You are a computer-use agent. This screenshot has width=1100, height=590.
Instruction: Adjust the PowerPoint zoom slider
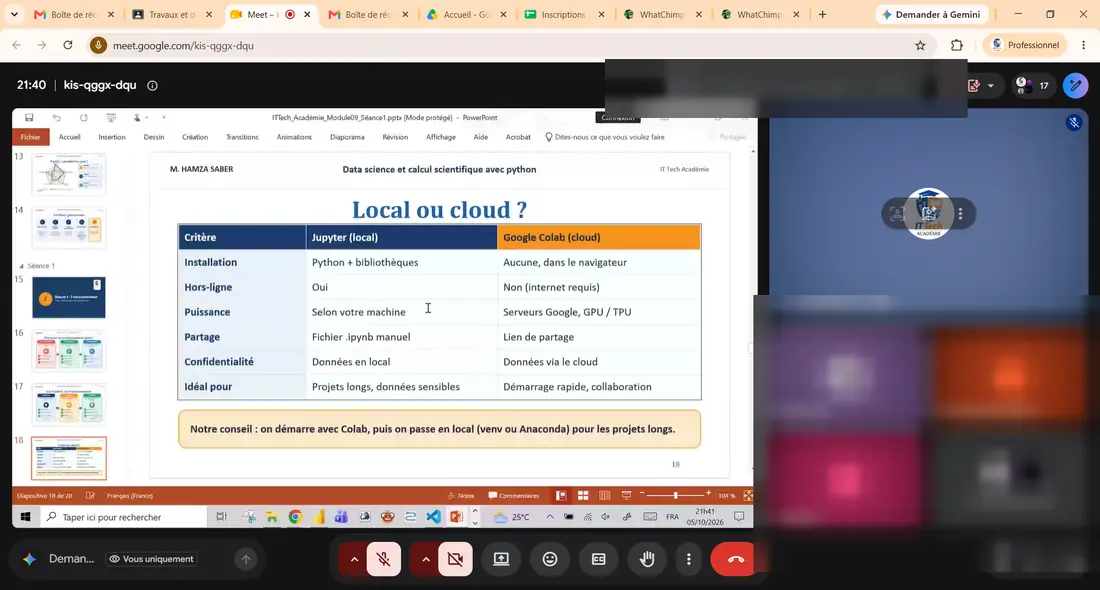(x=675, y=496)
